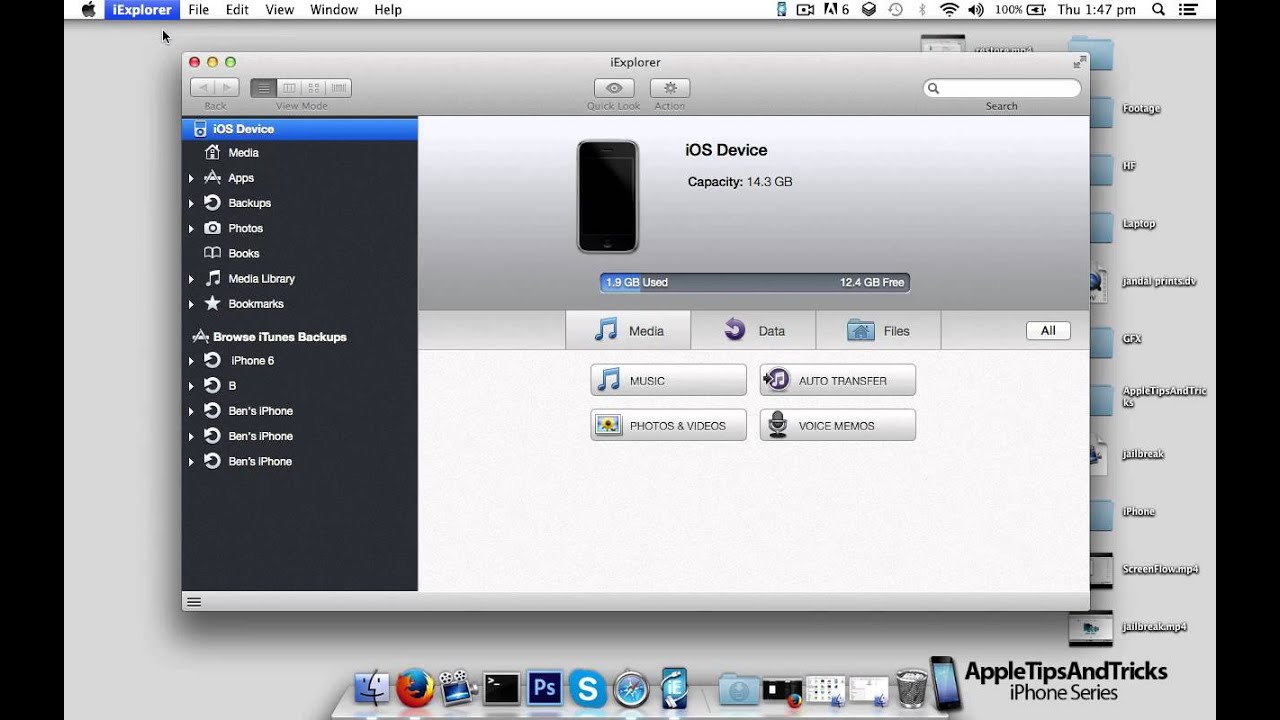Click the Time Machine menu bar icon

[895, 10]
